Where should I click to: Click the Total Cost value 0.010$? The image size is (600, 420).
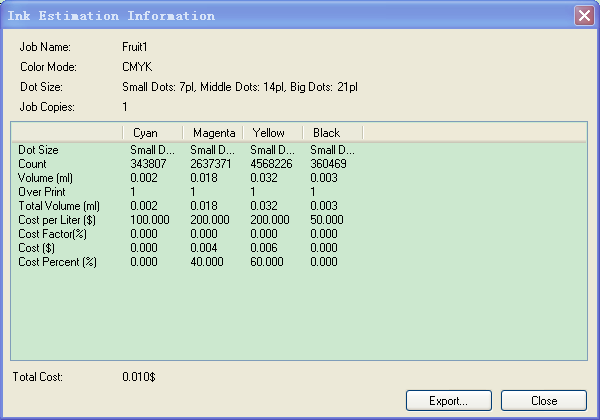pyautogui.click(x=139, y=377)
